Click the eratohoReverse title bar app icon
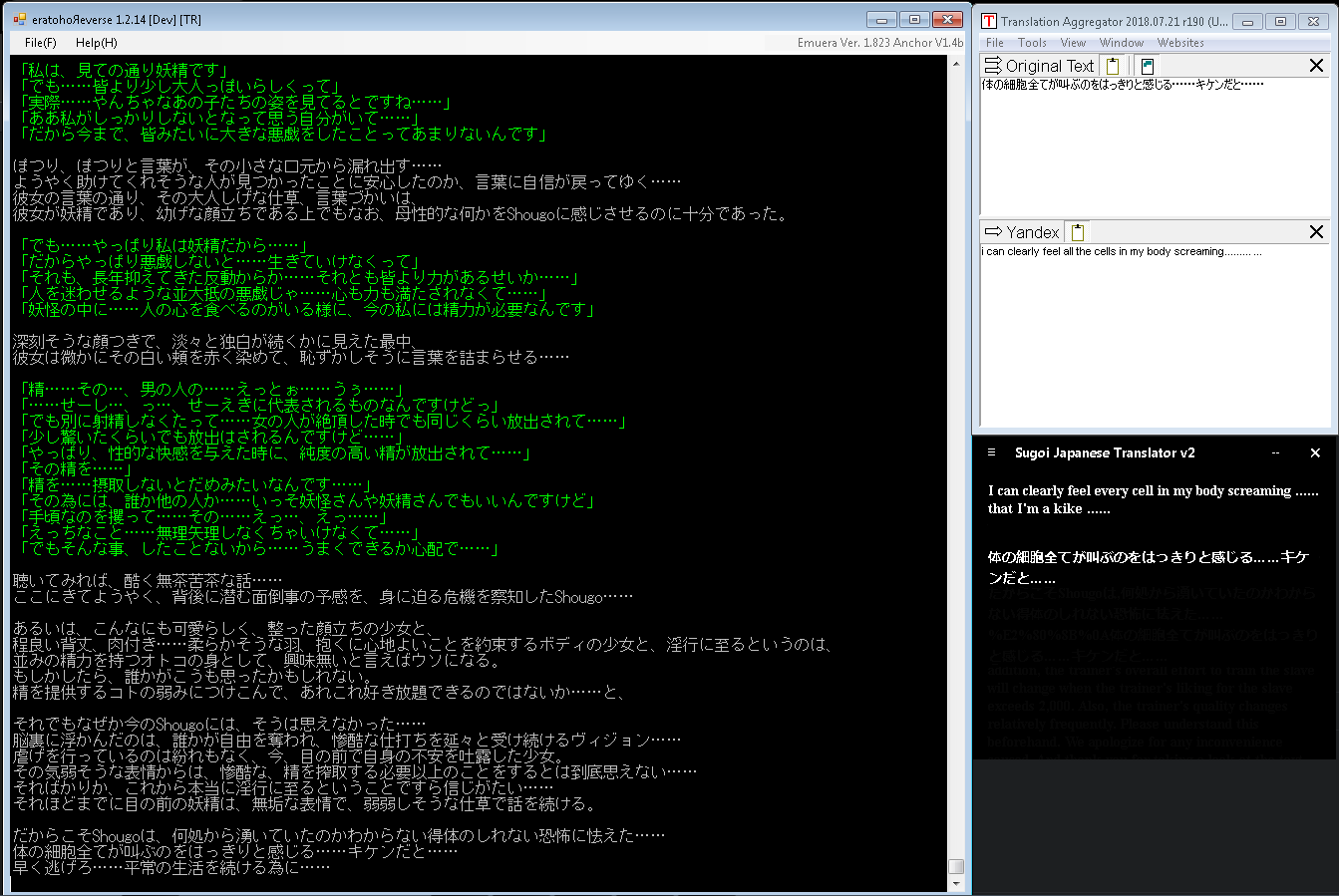This screenshot has width=1339, height=896. click(x=20, y=19)
